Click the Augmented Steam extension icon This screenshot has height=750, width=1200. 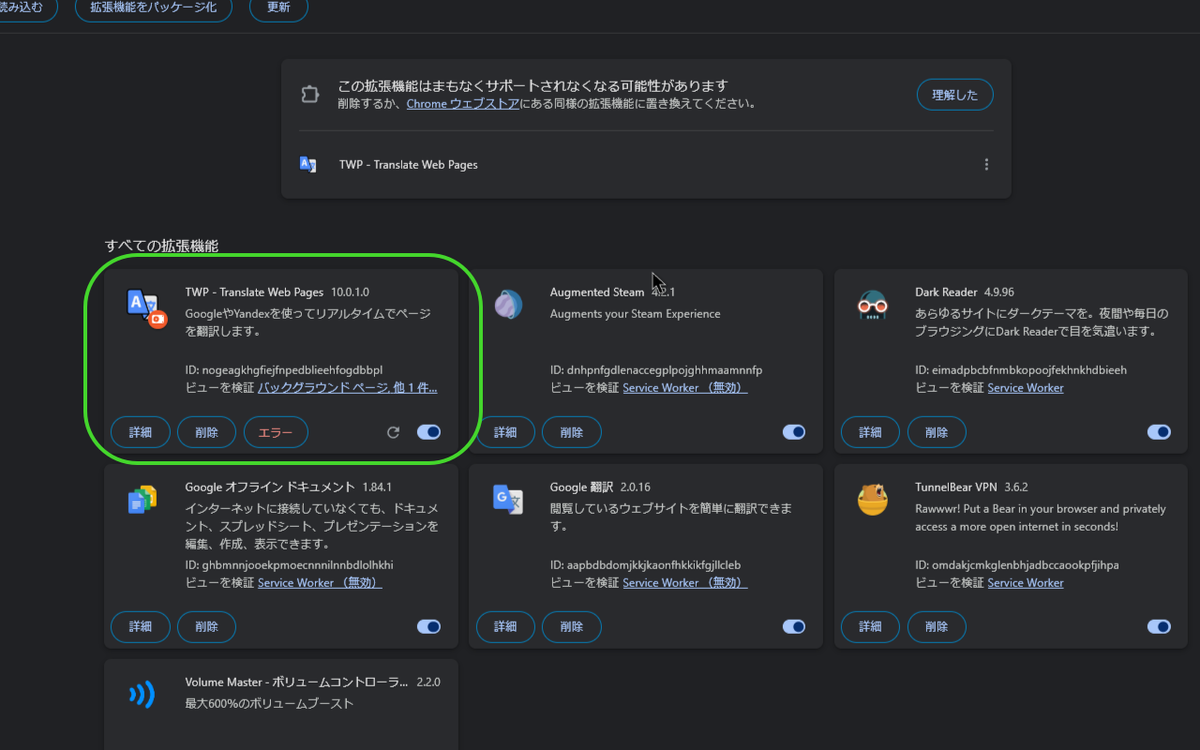508,305
